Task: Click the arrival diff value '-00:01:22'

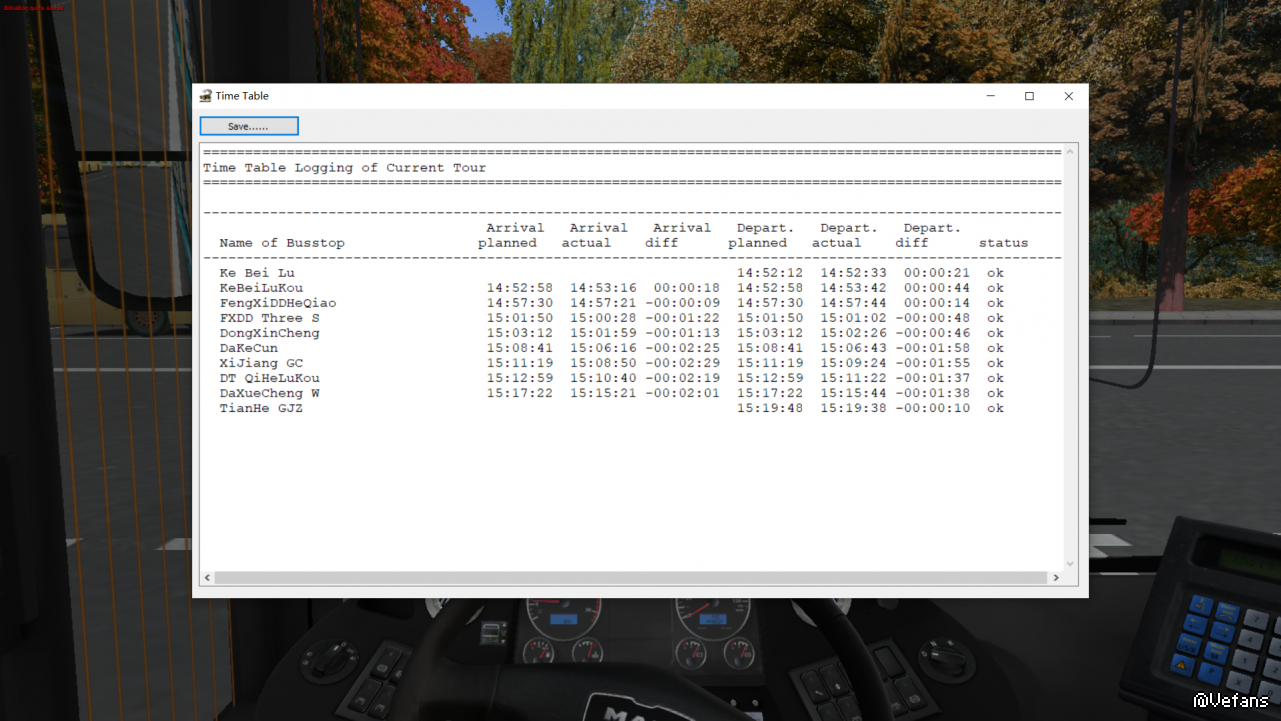Action: (x=683, y=318)
